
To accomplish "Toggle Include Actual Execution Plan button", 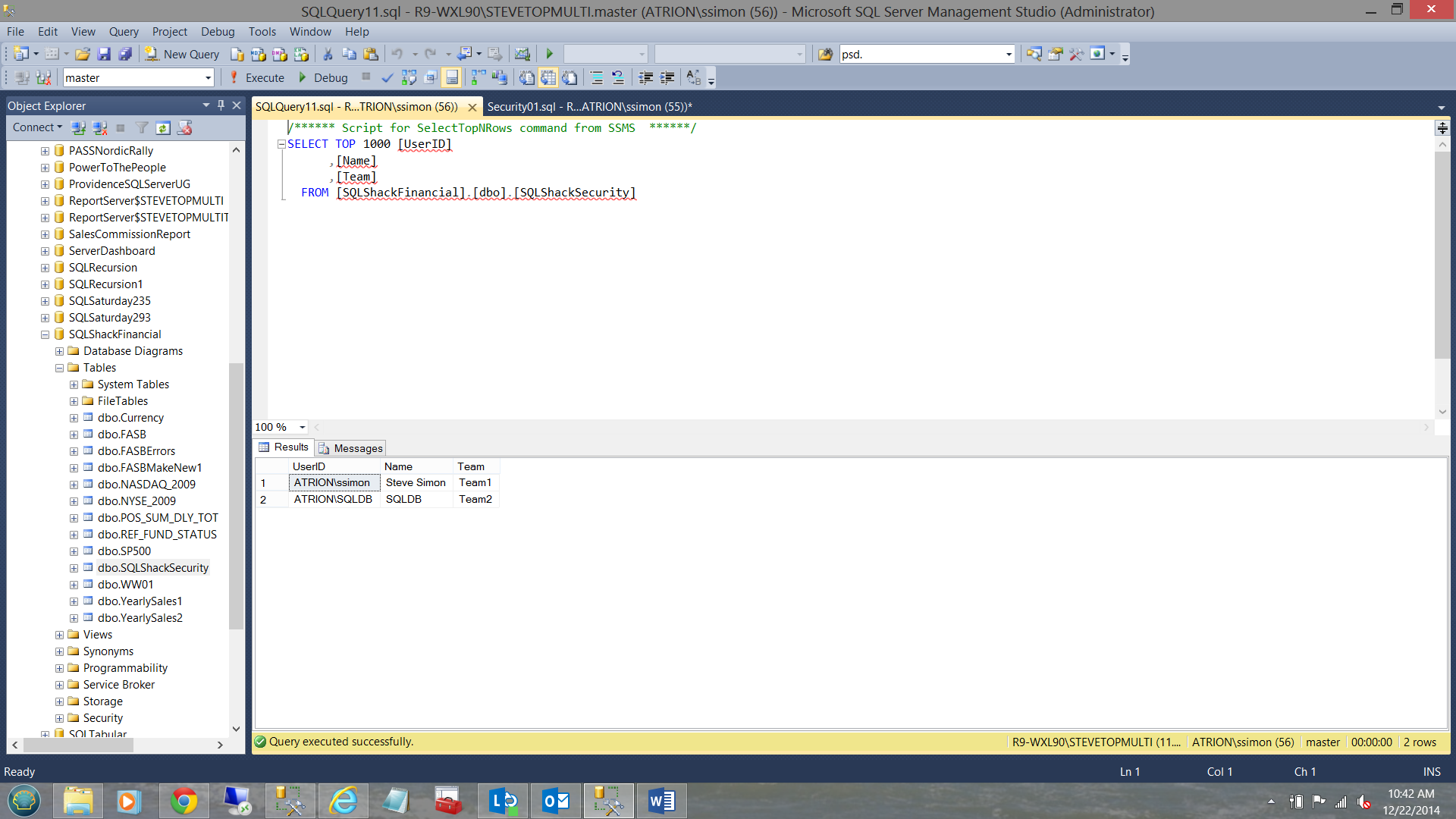I will tap(479, 77).
